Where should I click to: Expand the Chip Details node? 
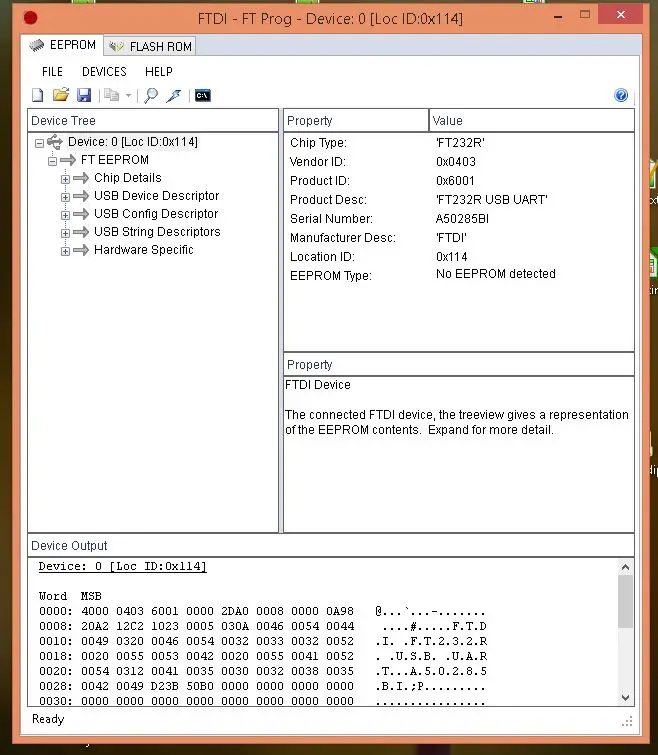(x=65, y=179)
